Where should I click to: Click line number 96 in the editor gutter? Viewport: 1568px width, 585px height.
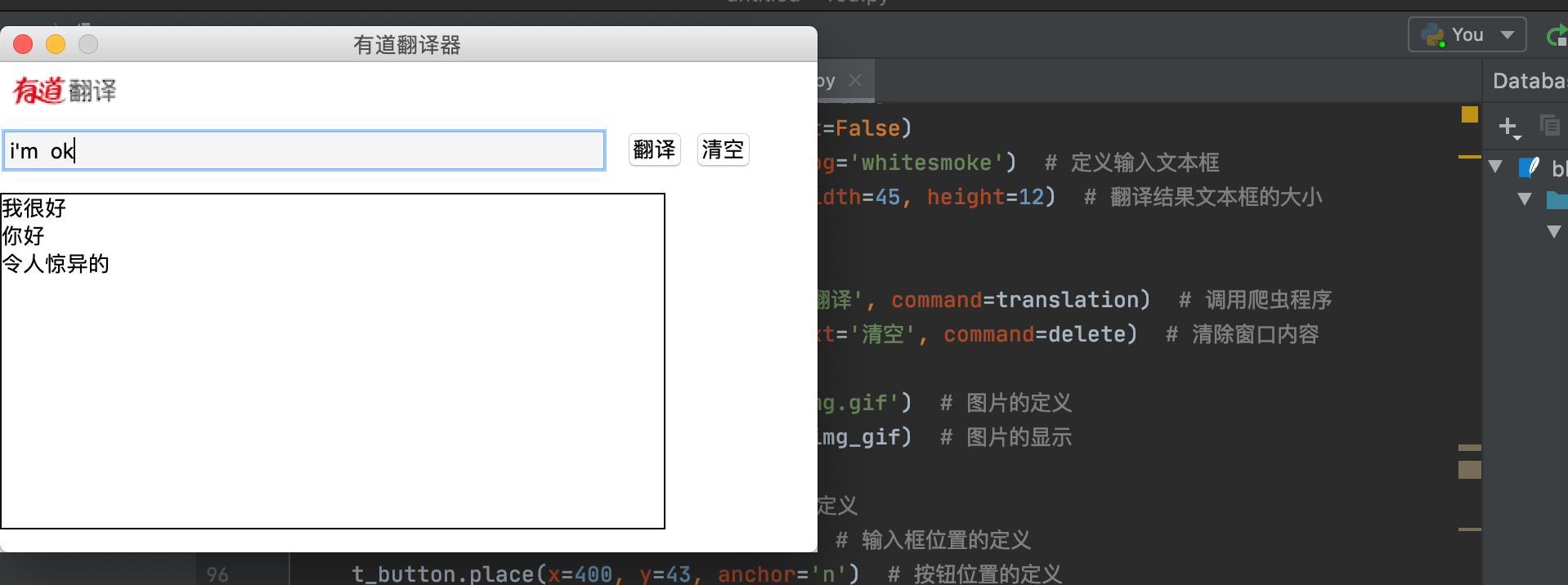point(217,574)
